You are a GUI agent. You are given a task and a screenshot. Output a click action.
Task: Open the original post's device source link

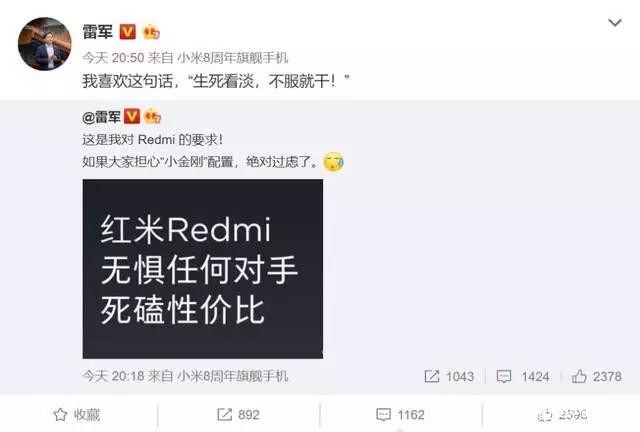(233, 376)
